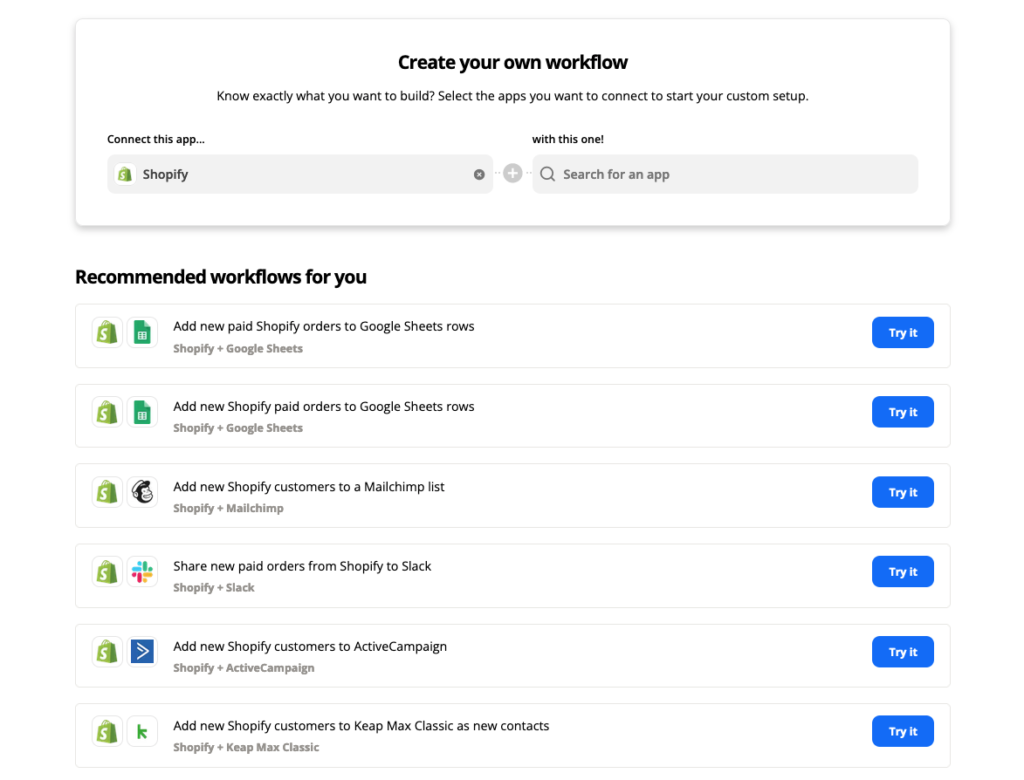Viewport: 1024px width, 780px height.
Task: Open 'Share new paid orders from Shopify to Slack' title
Action: click(302, 566)
